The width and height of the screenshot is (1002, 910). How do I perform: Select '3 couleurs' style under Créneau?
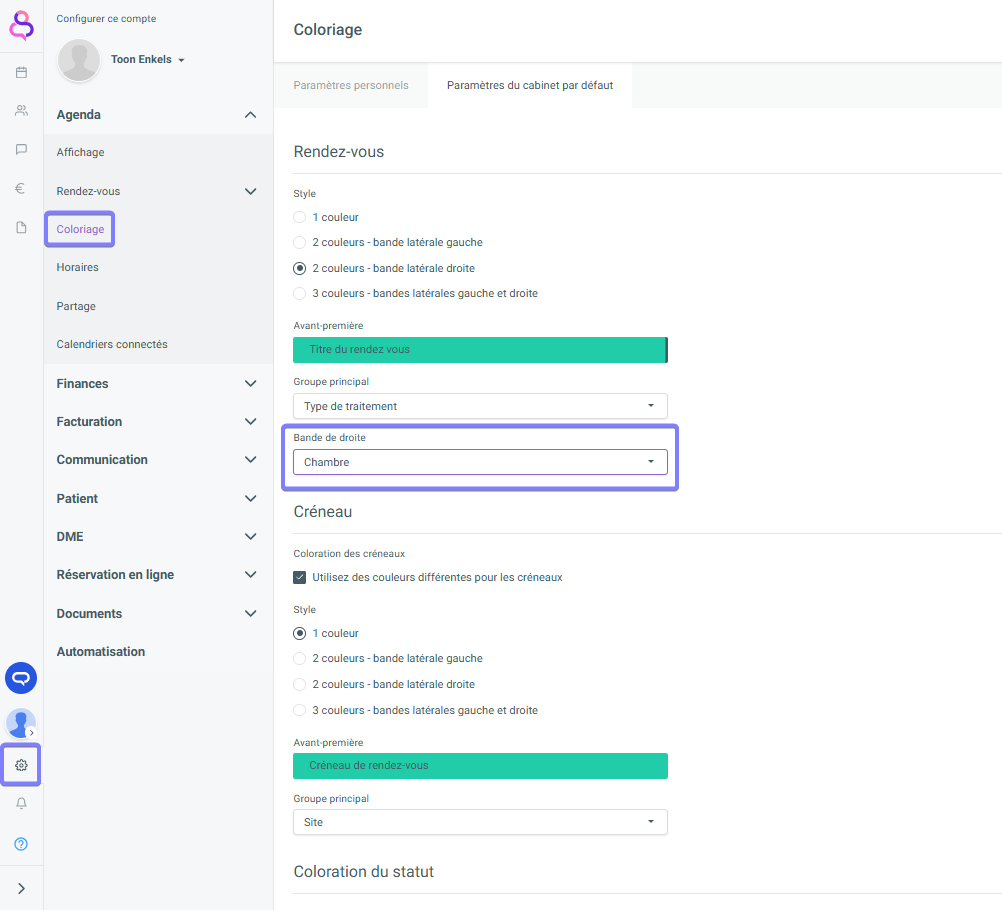tap(299, 710)
